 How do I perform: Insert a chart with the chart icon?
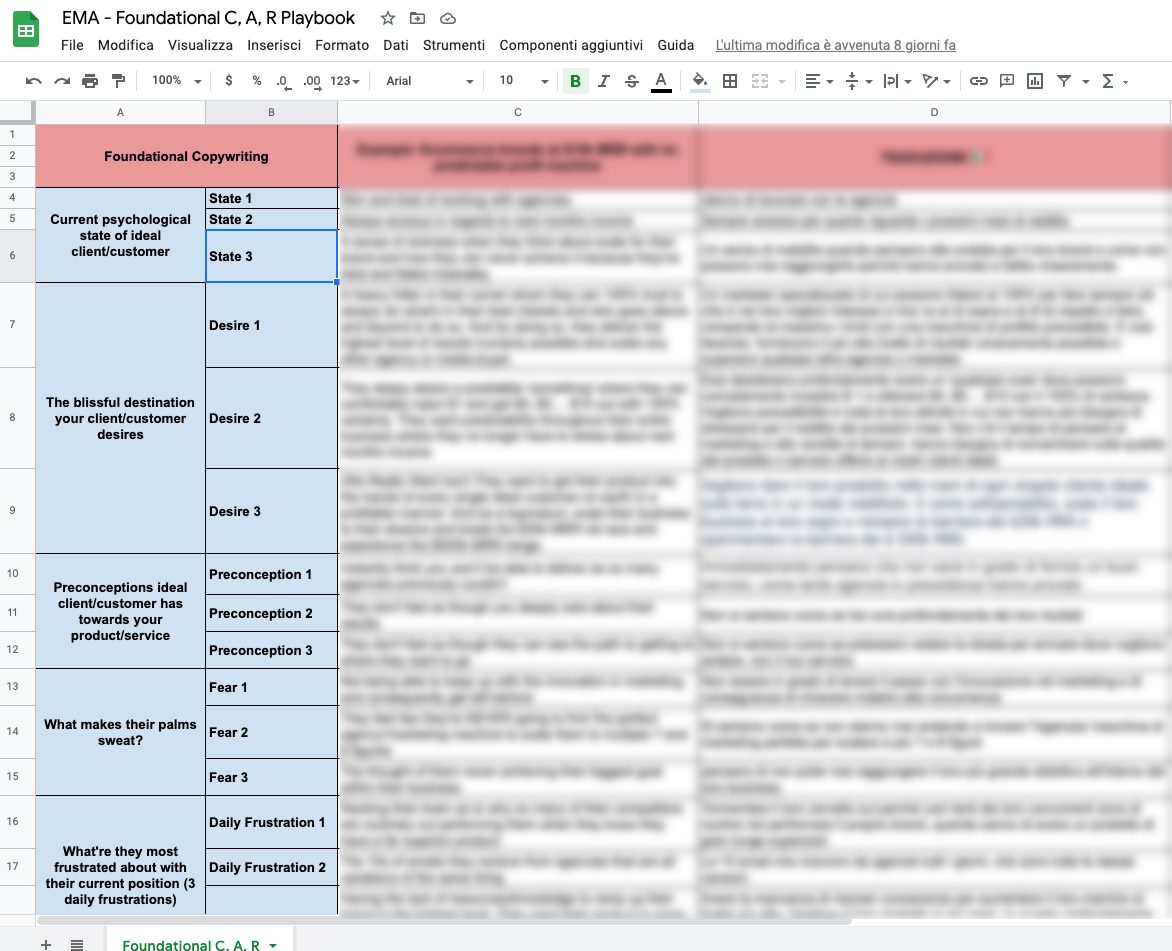pyautogui.click(x=1035, y=81)
